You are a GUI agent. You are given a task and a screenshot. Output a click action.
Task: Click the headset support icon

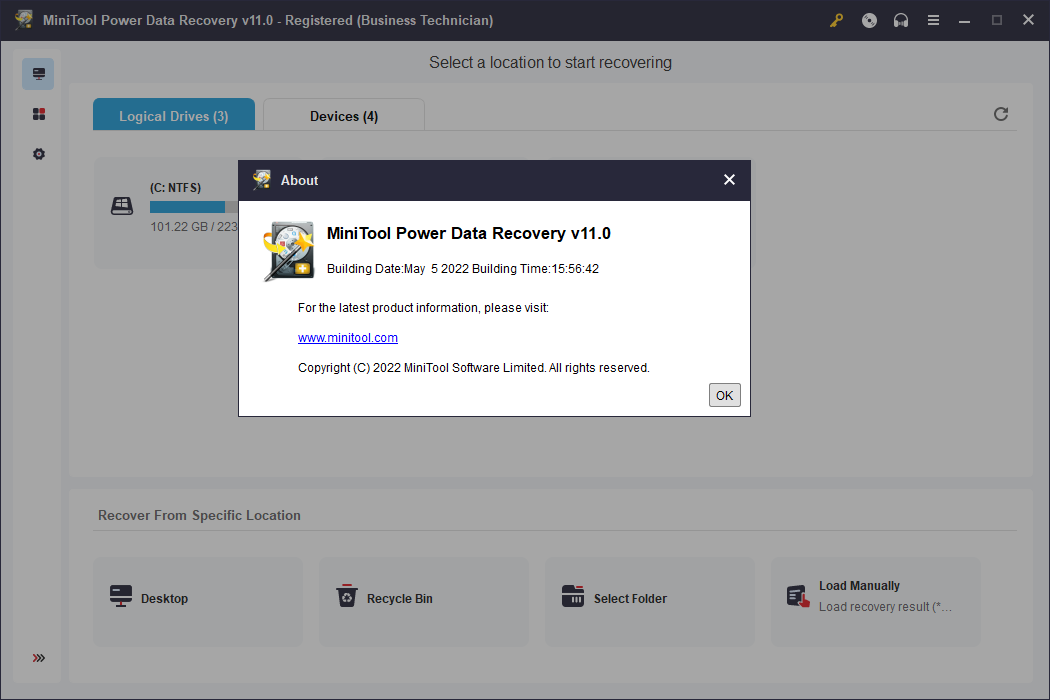901,21
